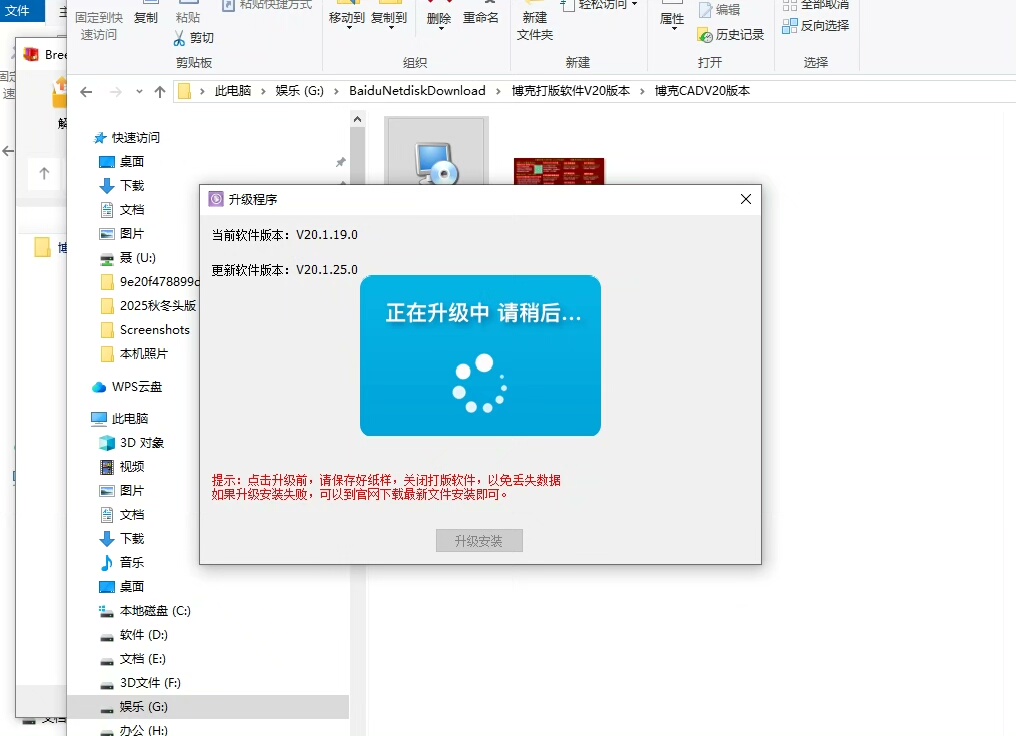The height and width of the screenshot is (736, 1016).
Task: Expand the chevron after 娱乐 (G:) in breadcrumb
Action: (x=336, y=91)
